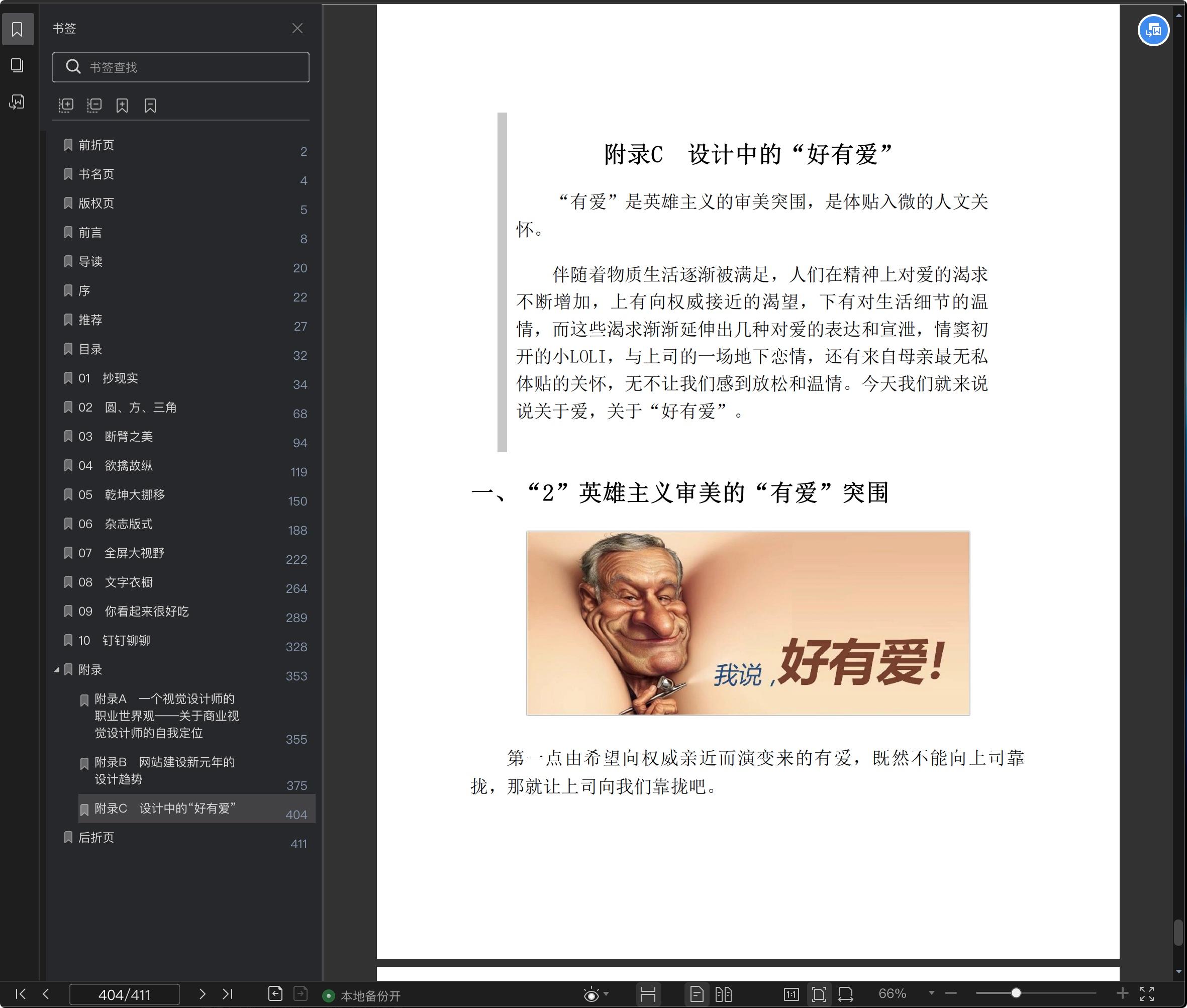This screenshot has height=1008, width=1187.
Task: Go to previous page arrow
Action: point(46,994)
